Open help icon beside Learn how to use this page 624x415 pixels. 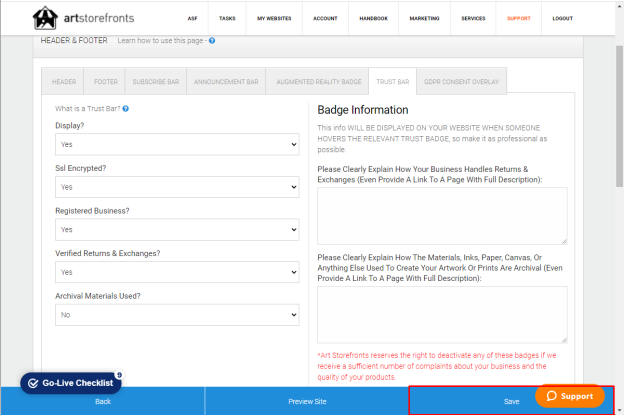(212, 41)
